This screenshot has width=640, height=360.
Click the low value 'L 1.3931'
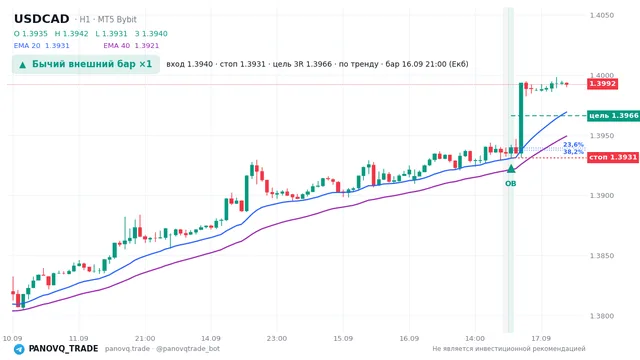click(x=111, y=34)
